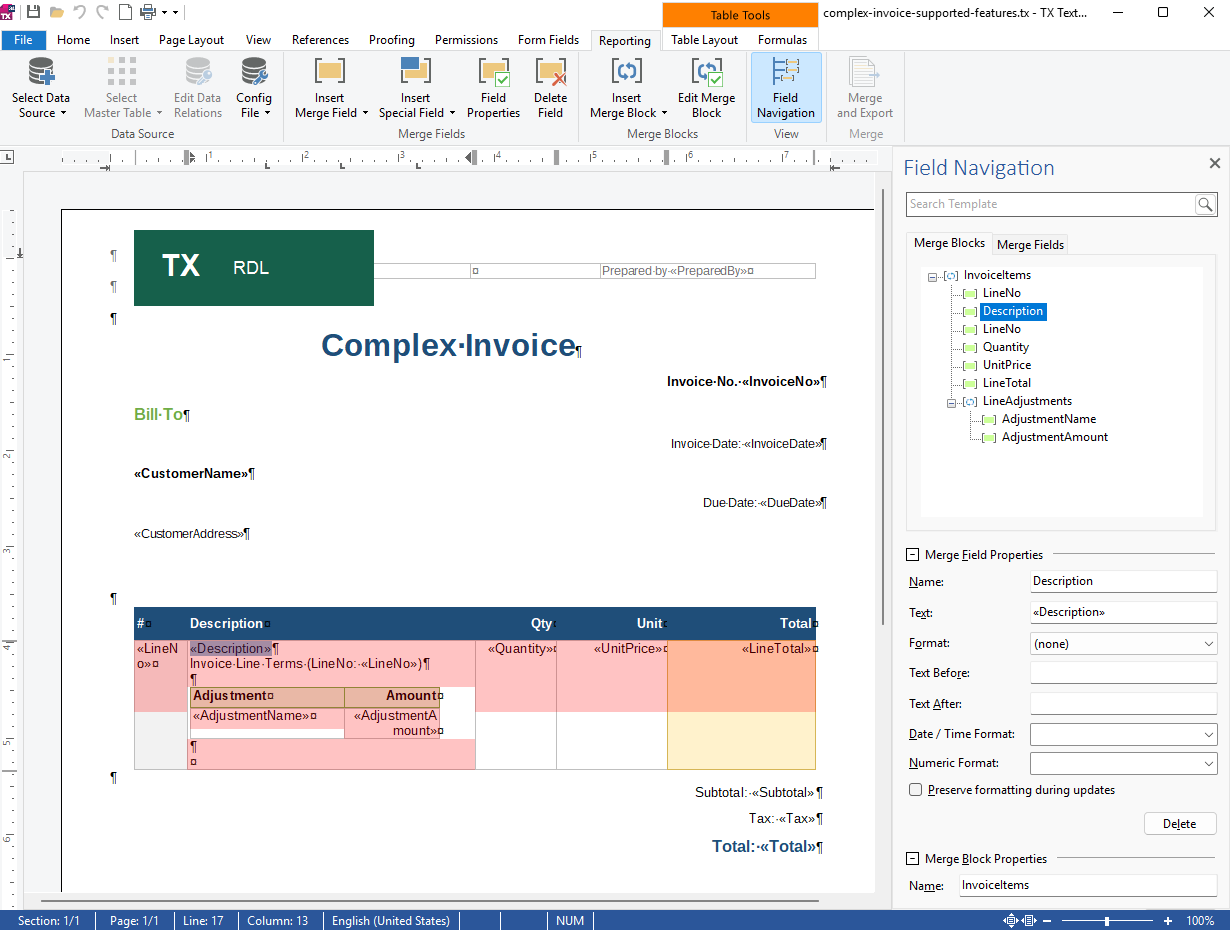Click the «CustomerName» merge field in document
Screen dimensions: 1230x930
coord(191,473)
